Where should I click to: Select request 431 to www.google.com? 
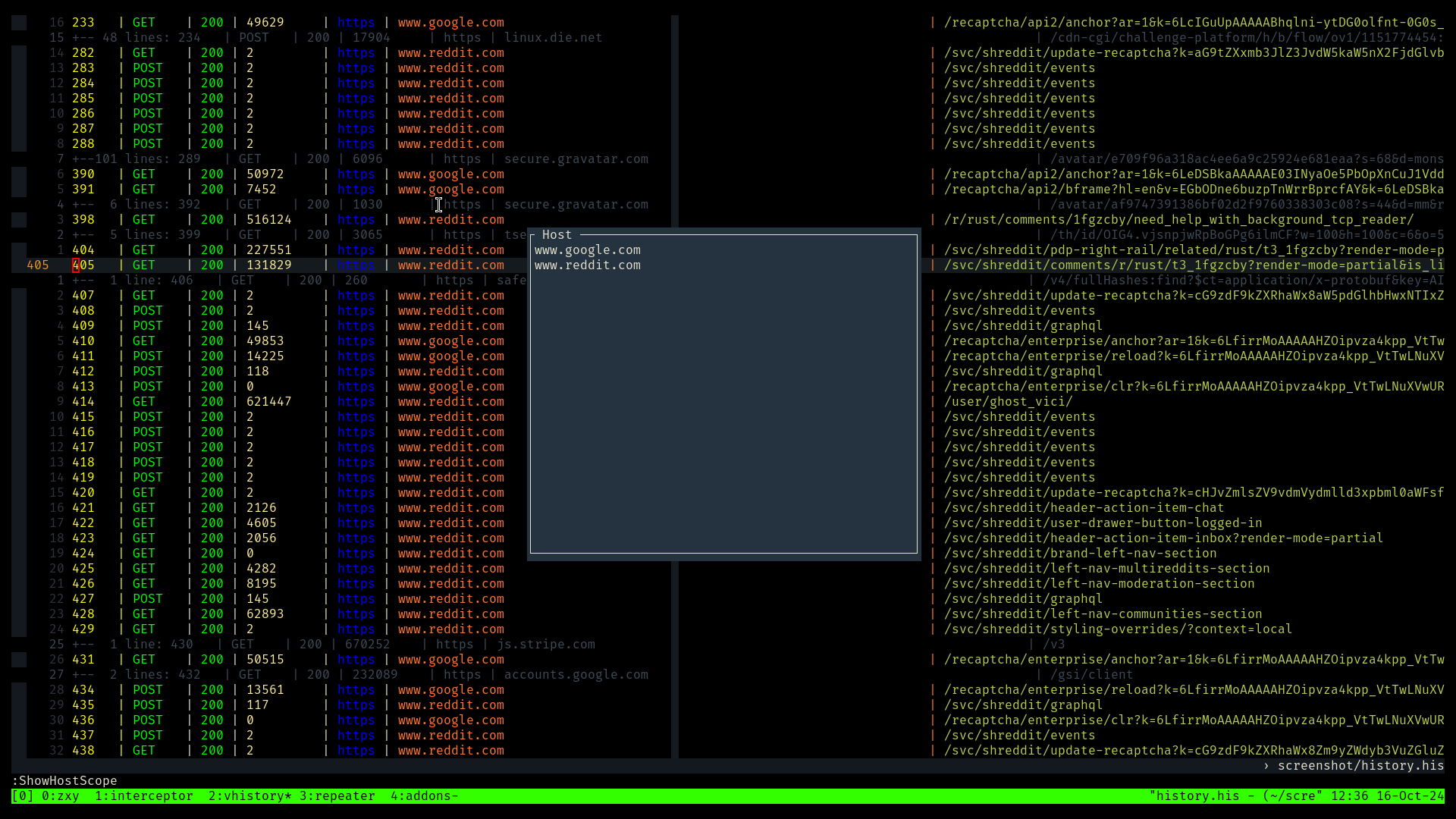pos(83,660)
